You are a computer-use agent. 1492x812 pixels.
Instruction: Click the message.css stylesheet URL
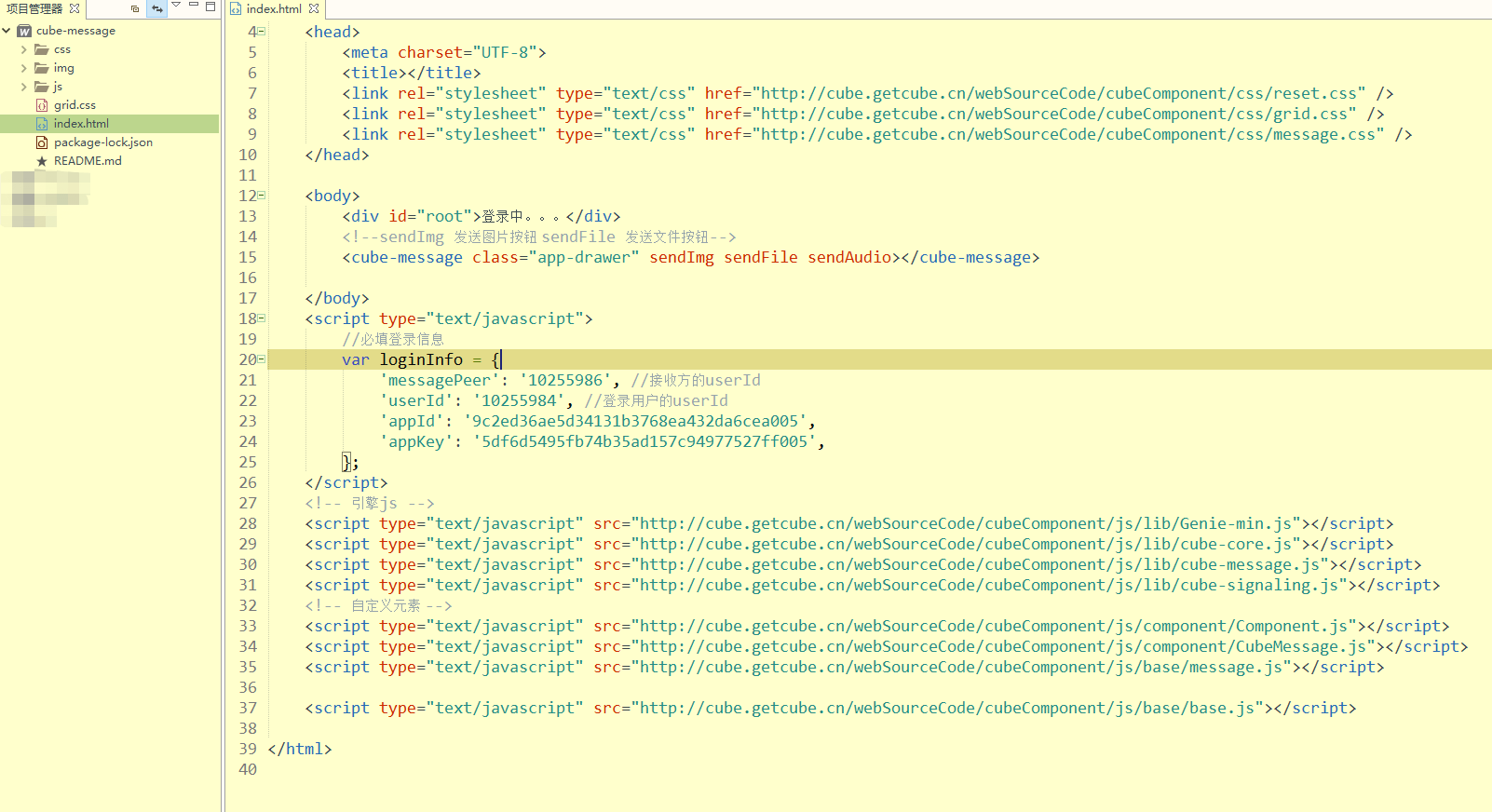click(x=1068, y=134)
